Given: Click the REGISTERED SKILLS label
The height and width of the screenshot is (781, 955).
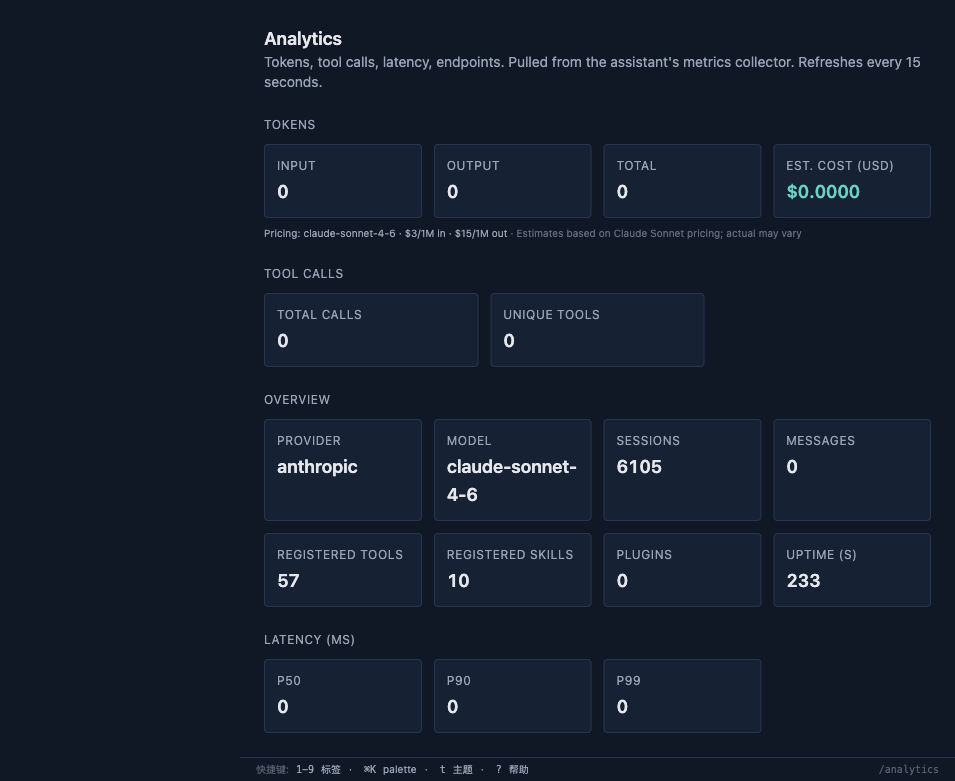Looking at the screenshot, I should (x=510, y=555).
